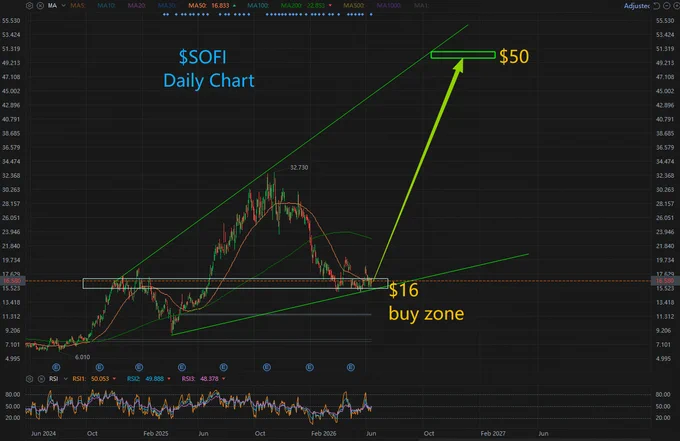Click the zoom in plus icon
This screenshot has height=441, width=680.
coord(676,6)
